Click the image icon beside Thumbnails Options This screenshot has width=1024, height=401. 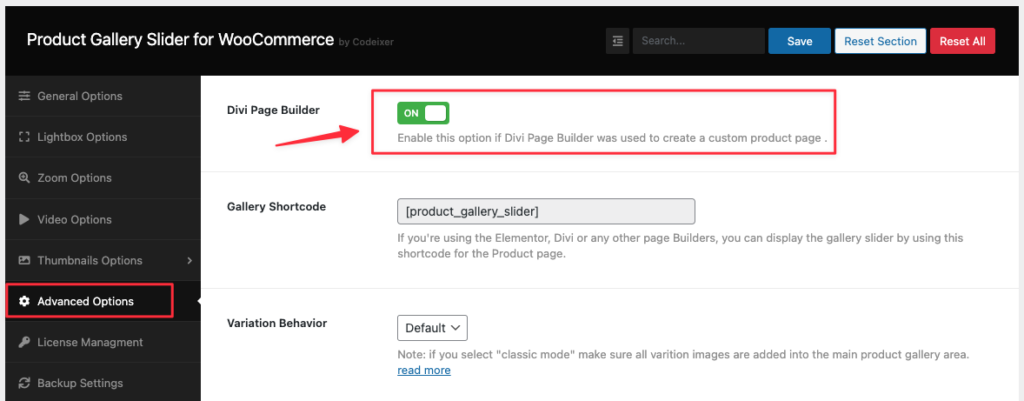[24, 261]
